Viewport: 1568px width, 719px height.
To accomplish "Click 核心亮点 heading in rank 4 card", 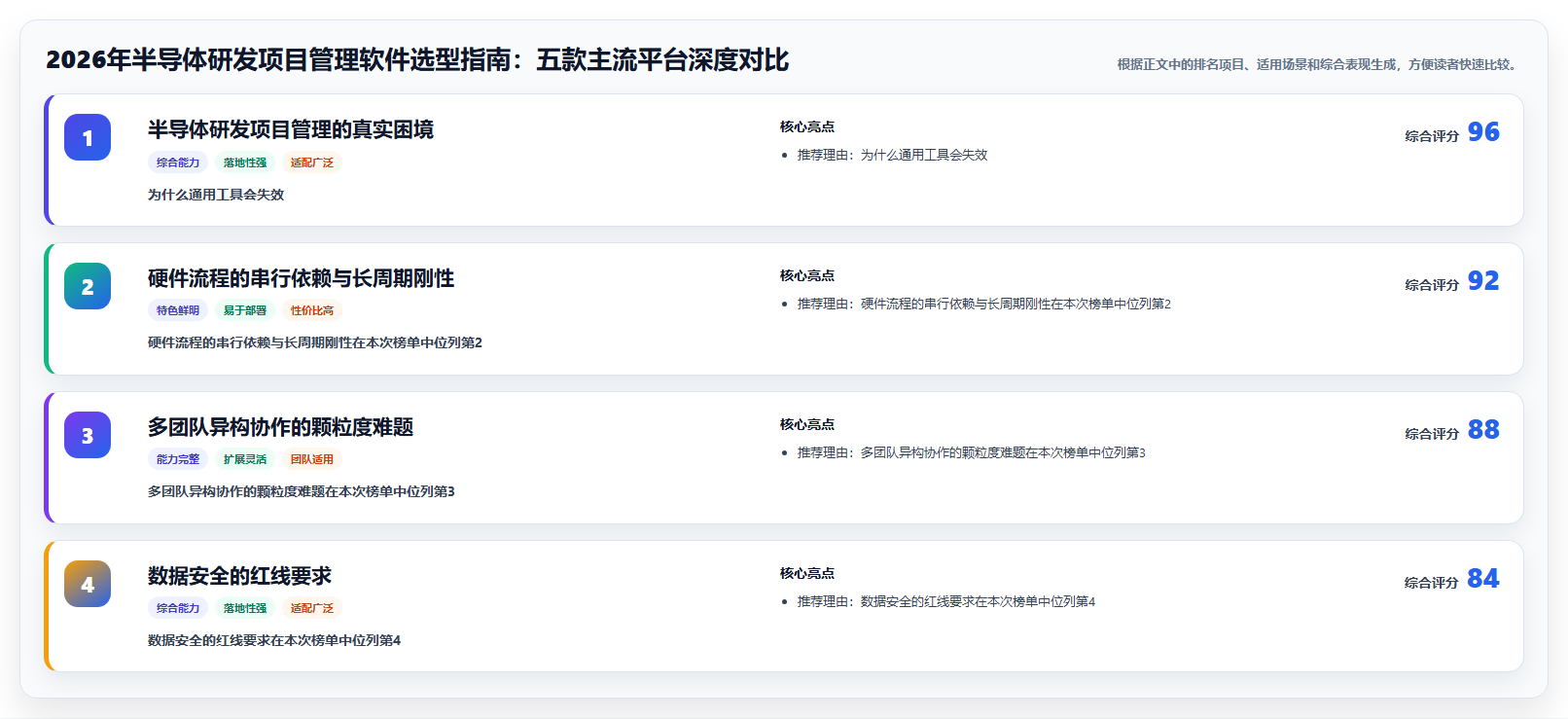I will [807, 573].
